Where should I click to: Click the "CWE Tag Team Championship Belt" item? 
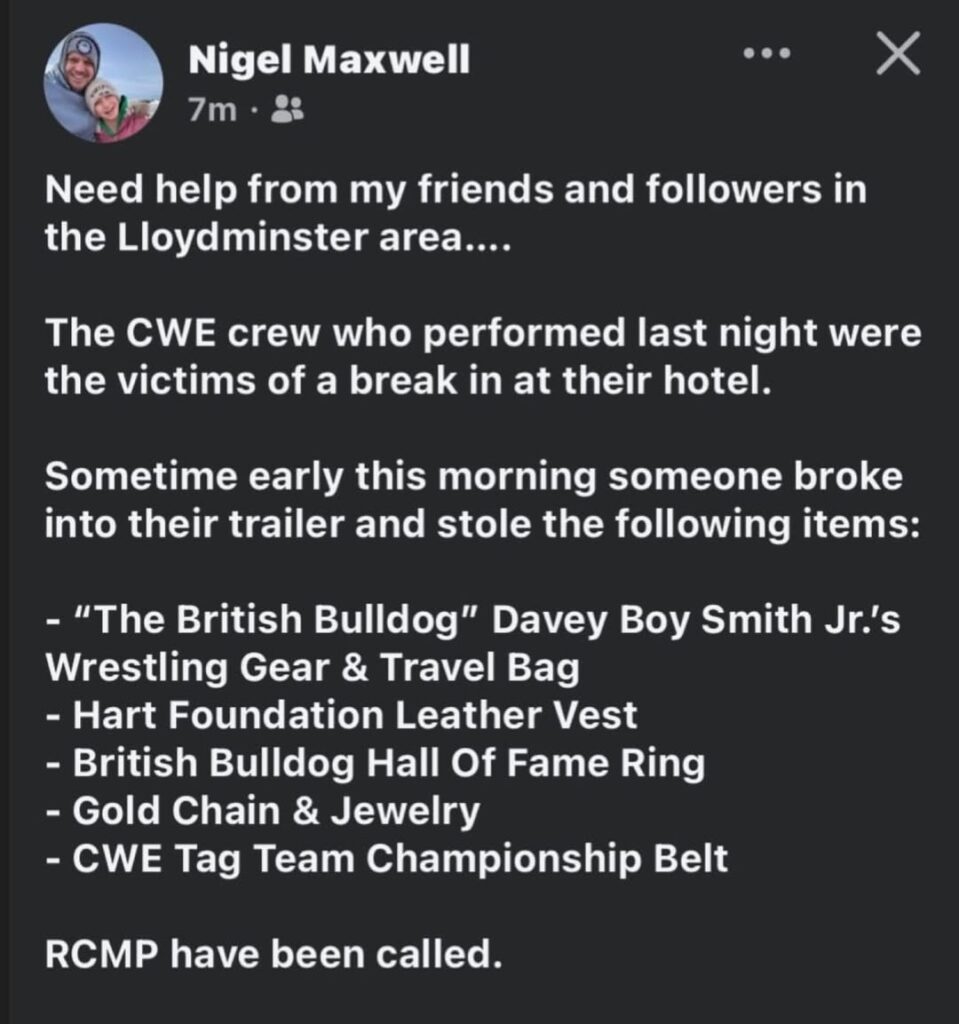[387, 860]
